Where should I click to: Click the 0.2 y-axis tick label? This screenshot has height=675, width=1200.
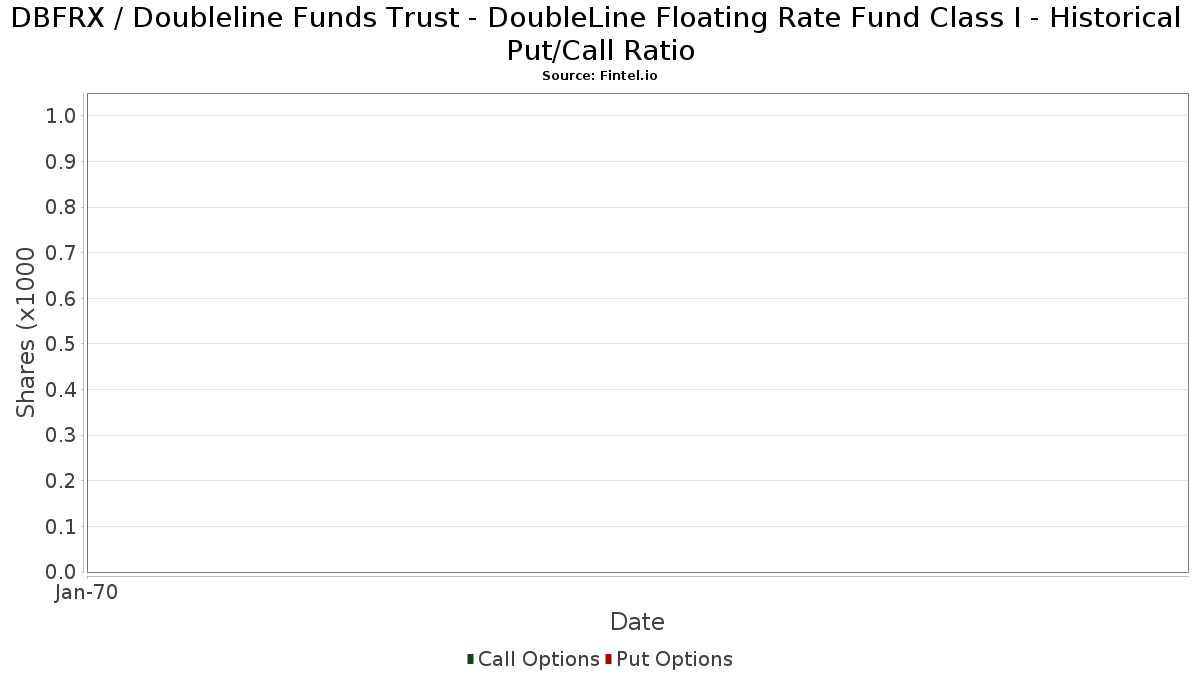(x=61, y=481)
